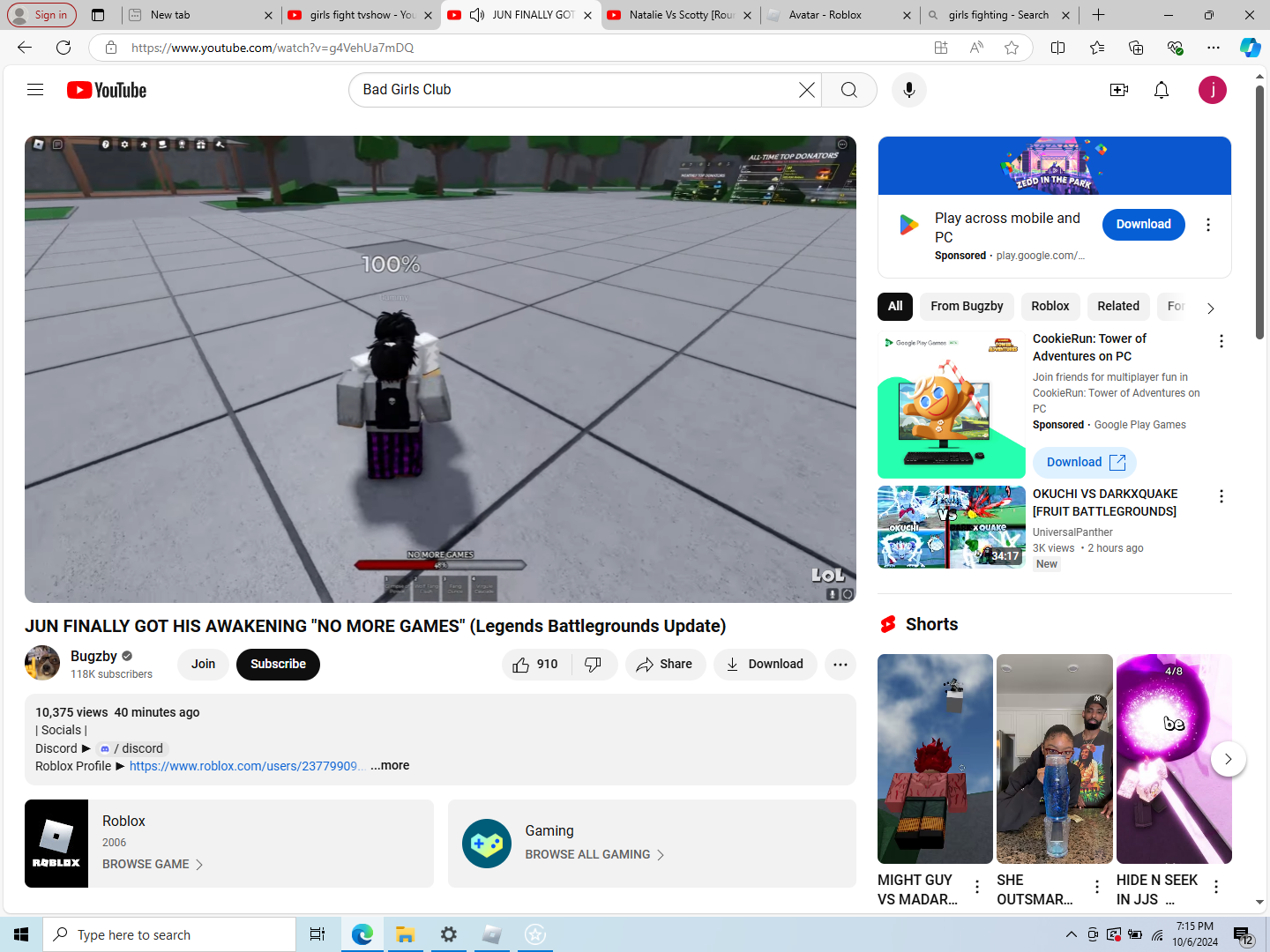Viewport: 1270px width, 952px height.
Task: Add this page to favorites star
Action: pos(1012,48)
